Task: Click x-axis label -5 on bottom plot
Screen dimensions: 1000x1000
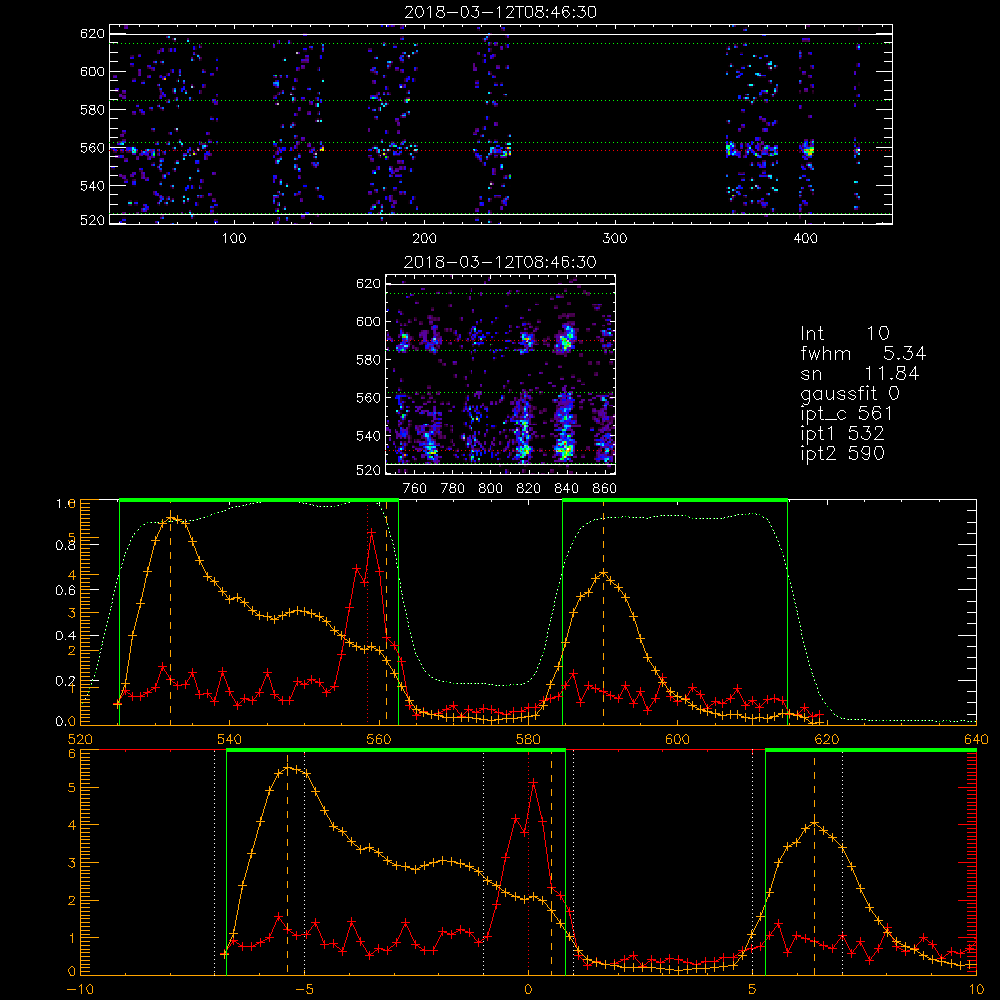Action: [304, 989]
